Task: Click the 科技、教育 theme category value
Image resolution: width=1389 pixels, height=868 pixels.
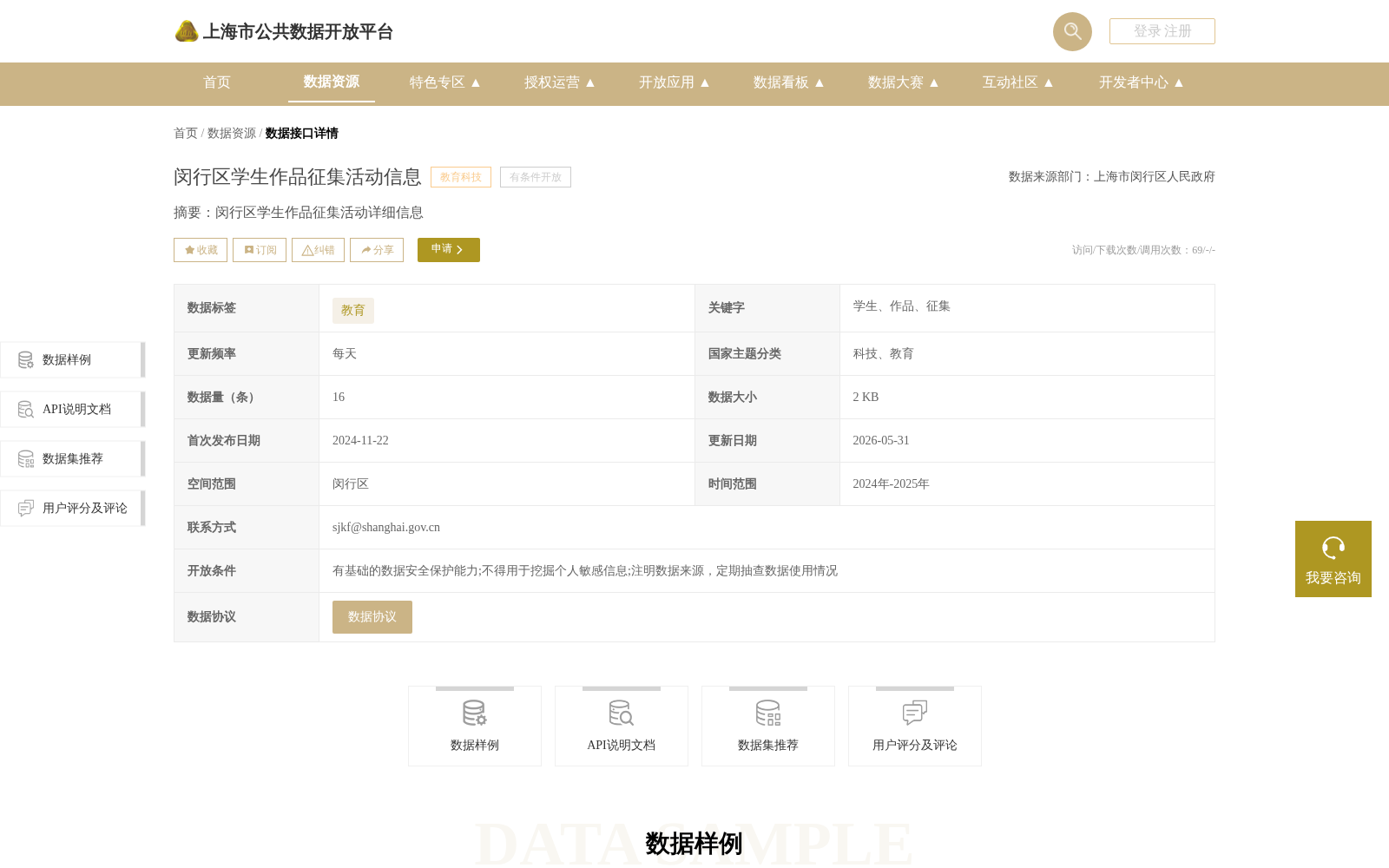Action: 883,354
